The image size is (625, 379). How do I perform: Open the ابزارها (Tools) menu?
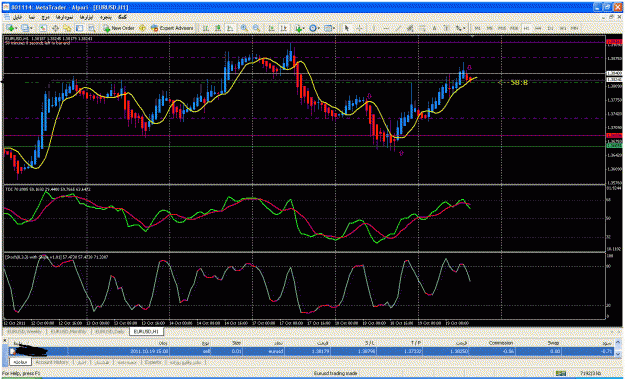(x=86, y=18)
